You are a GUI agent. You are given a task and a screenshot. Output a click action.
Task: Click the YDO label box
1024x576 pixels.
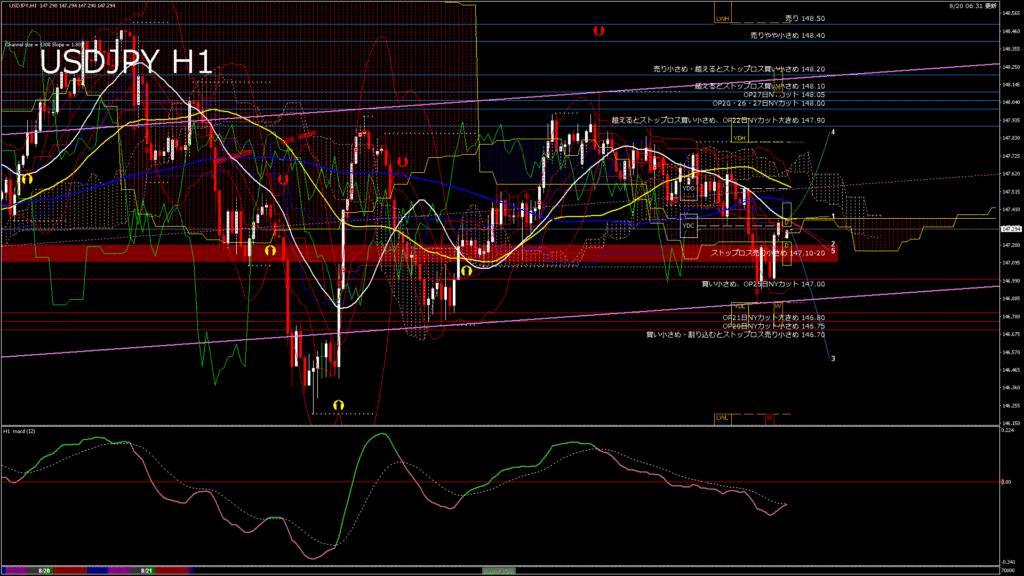(x=688, y=189)
